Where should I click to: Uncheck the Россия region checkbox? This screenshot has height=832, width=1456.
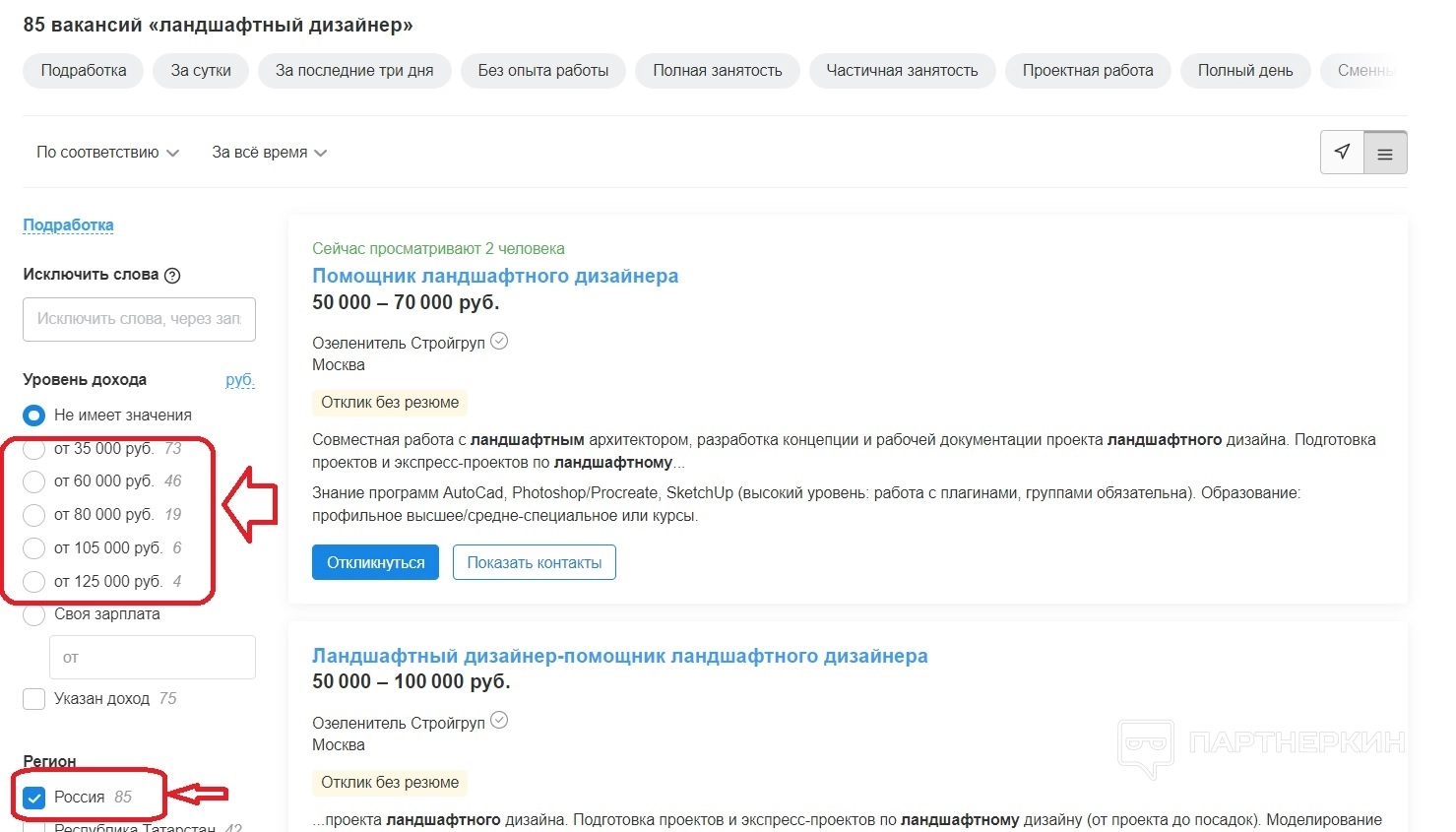(x=34, y=798)
